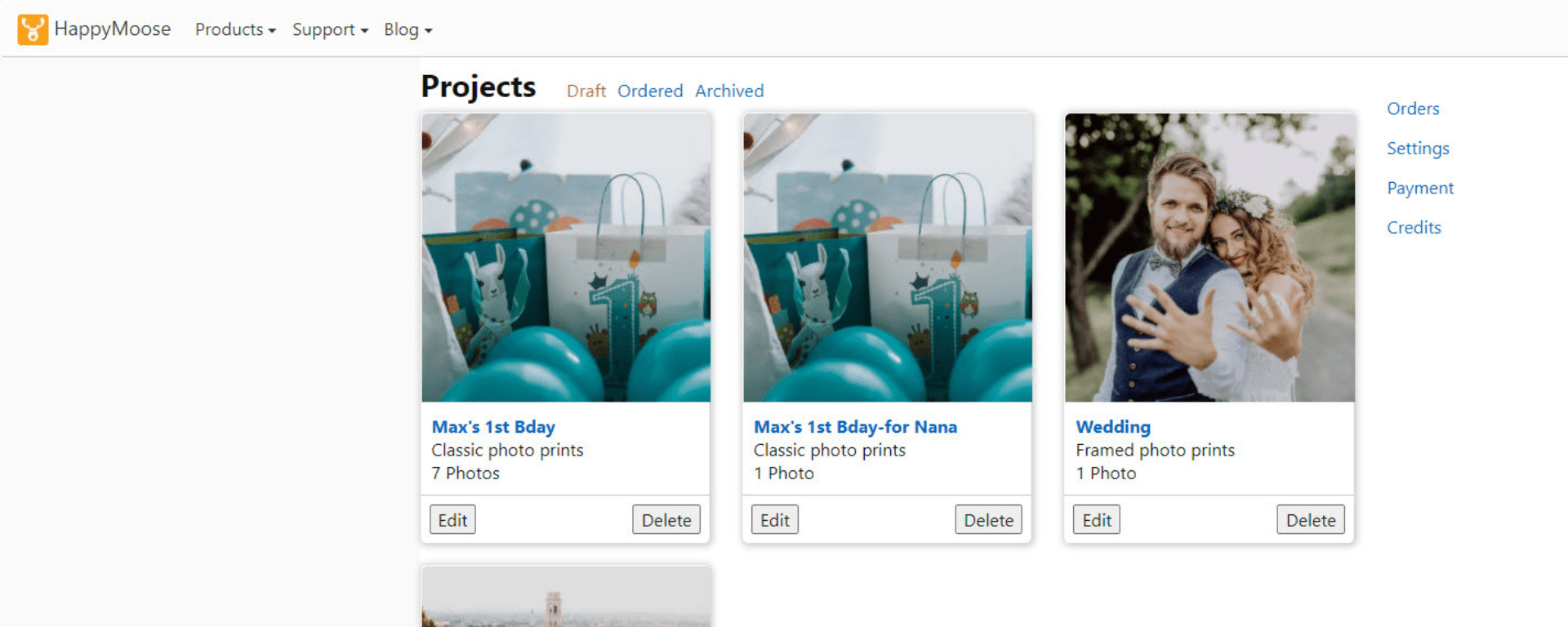Screen dimensions: 1568x627
Task: Open the Credits sidebar link
Action: 1414,228
